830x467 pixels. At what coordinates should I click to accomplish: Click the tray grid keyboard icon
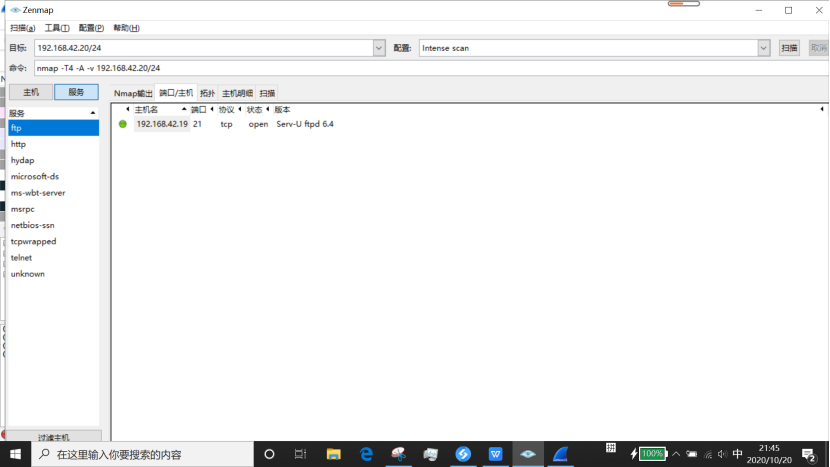pyautogui.click(x=611, y=448)
